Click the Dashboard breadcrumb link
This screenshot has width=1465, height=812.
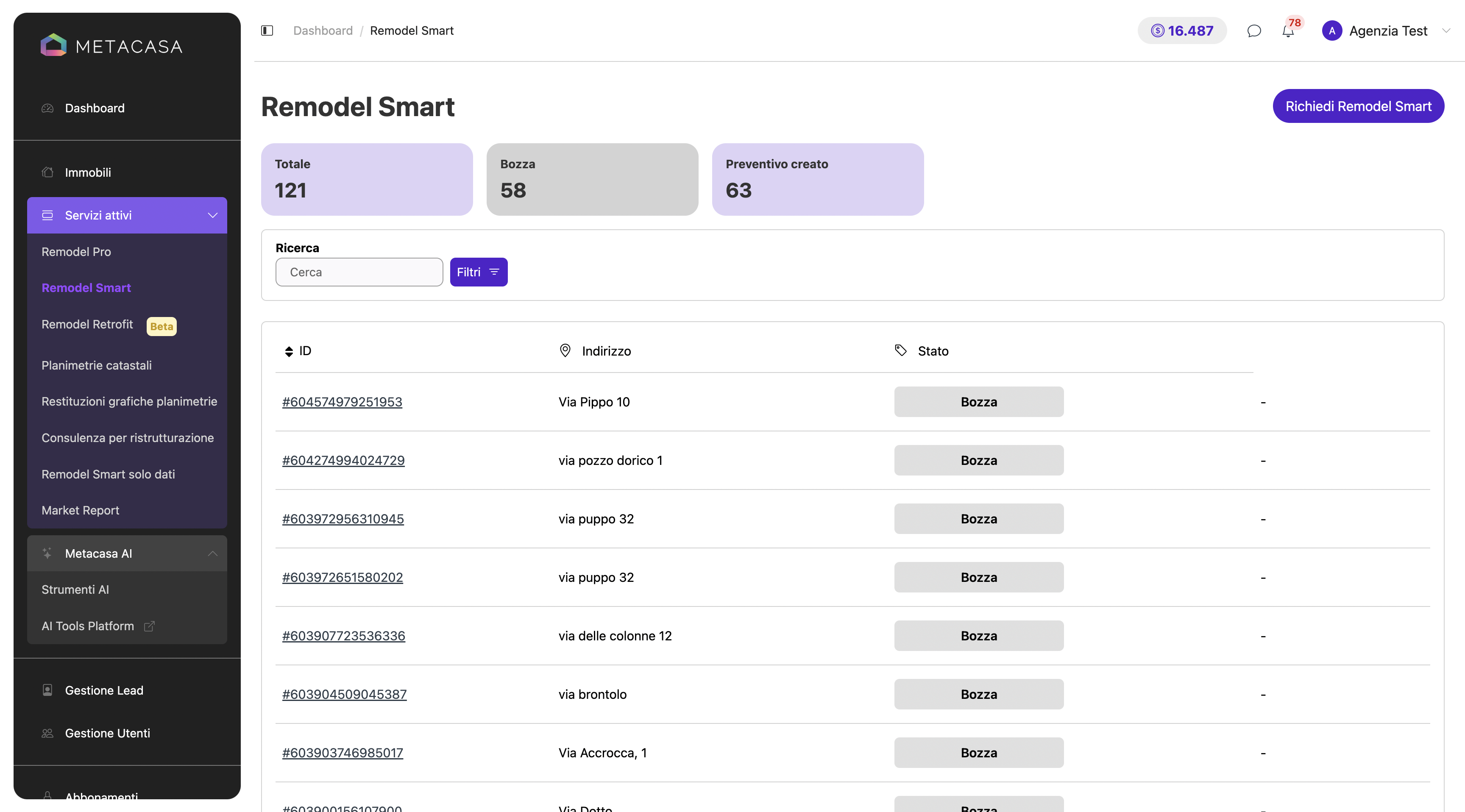click(x=323, y=31)
